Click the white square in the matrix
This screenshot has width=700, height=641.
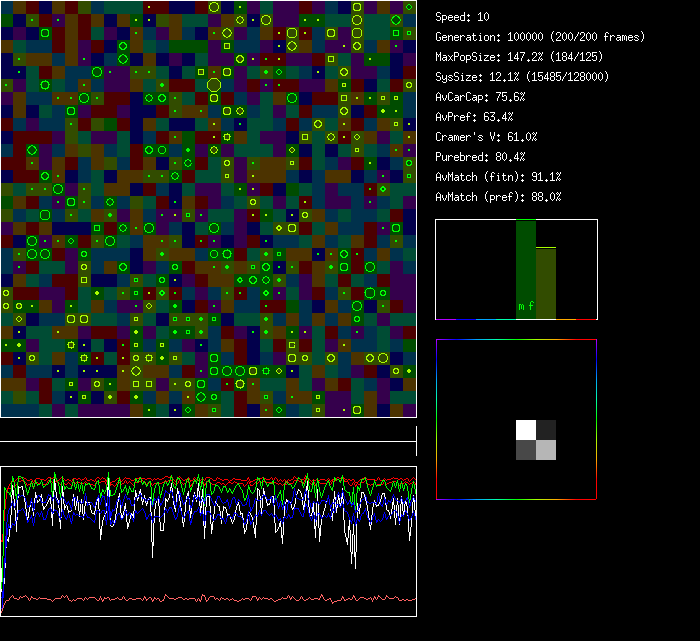click(x=525, y=430)
